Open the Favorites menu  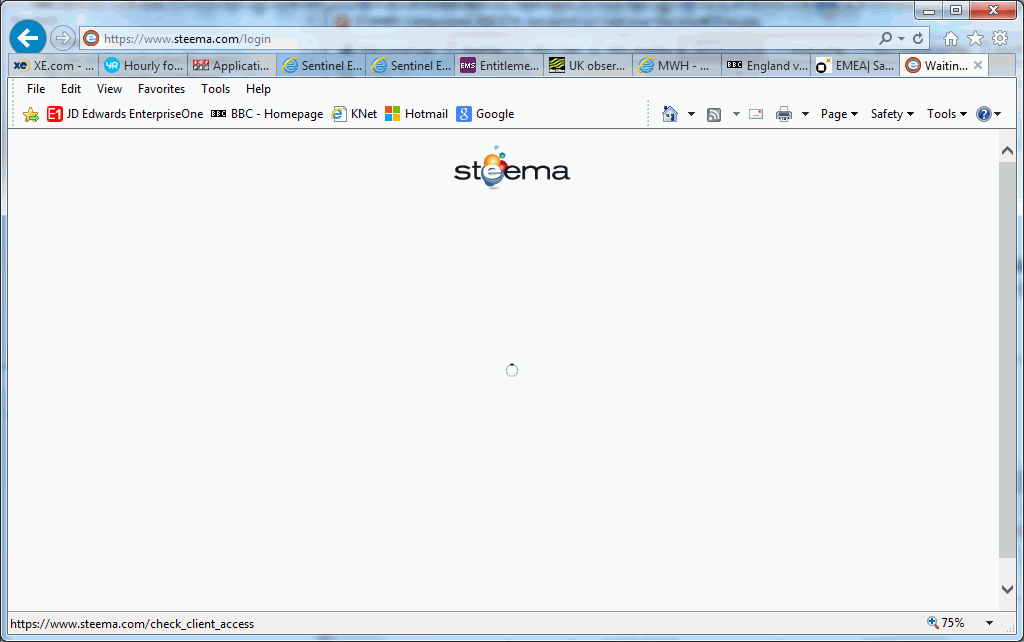pyautogui.click(x=161, y=89)
